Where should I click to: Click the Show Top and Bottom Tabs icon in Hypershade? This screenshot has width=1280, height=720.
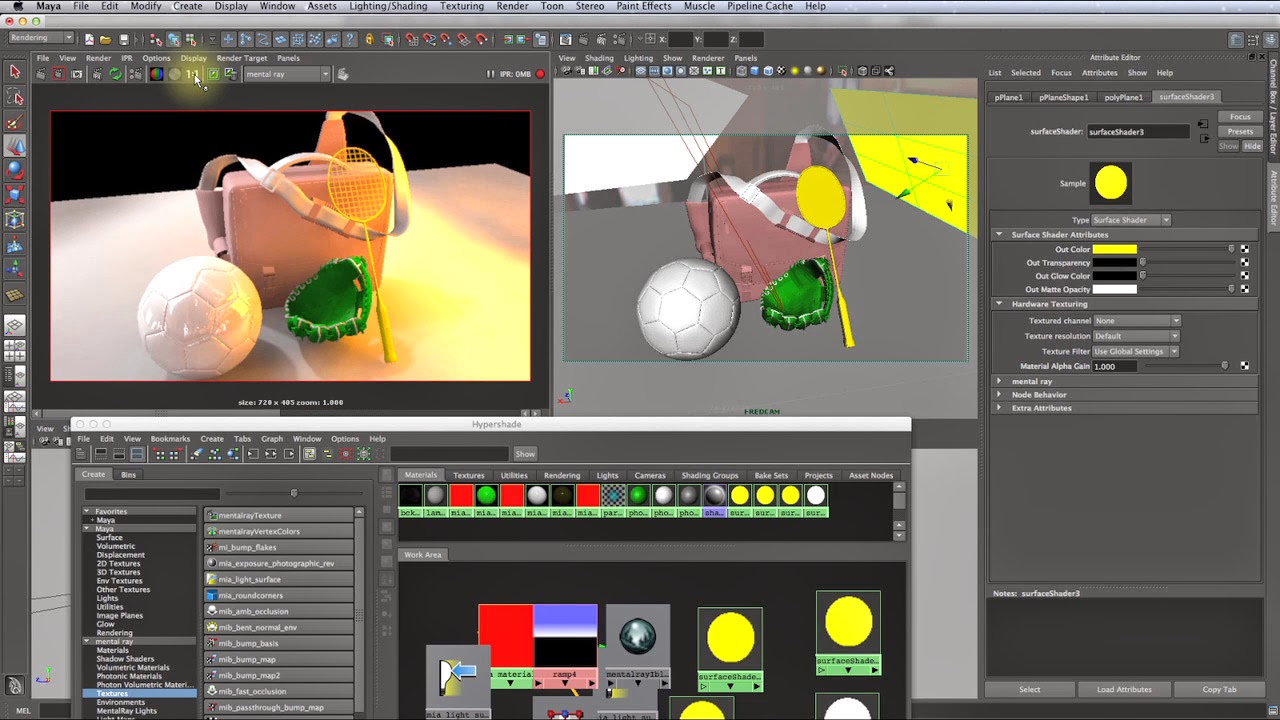click(137, 454)
